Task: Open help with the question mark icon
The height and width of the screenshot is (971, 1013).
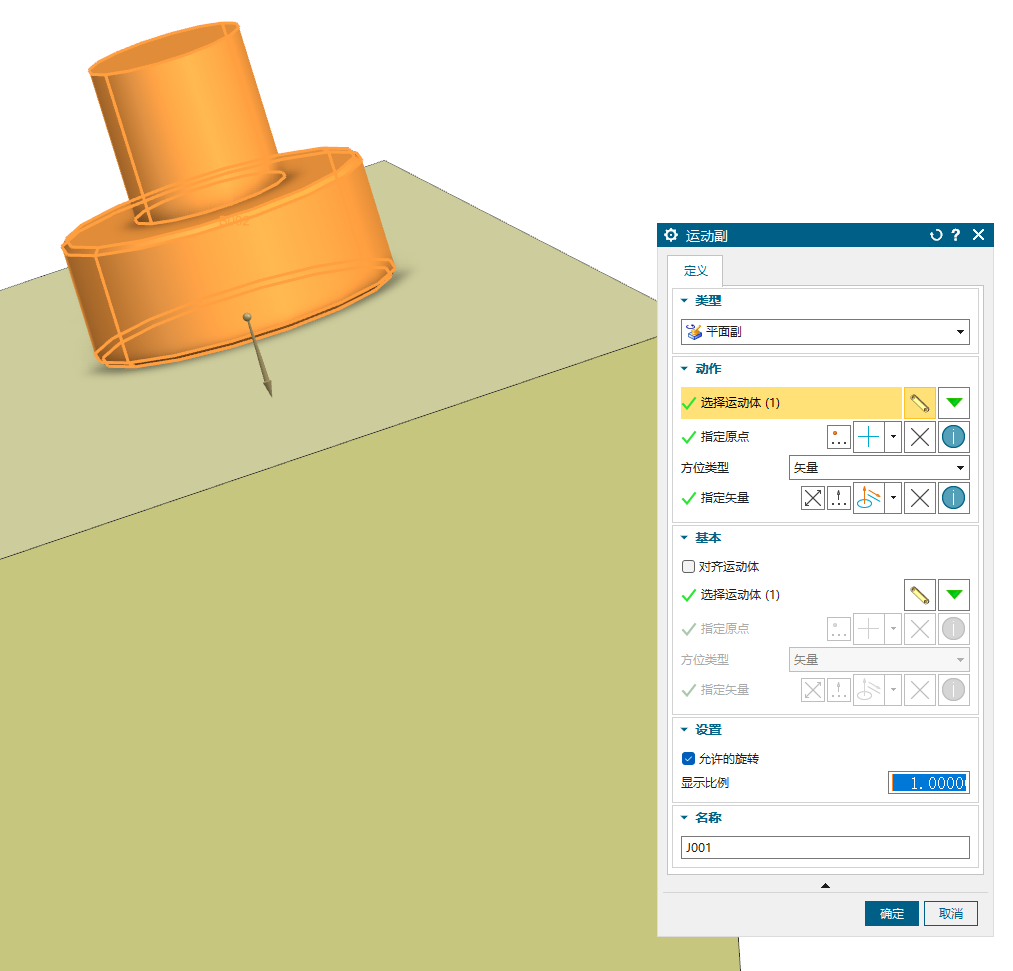Action: 956,235
